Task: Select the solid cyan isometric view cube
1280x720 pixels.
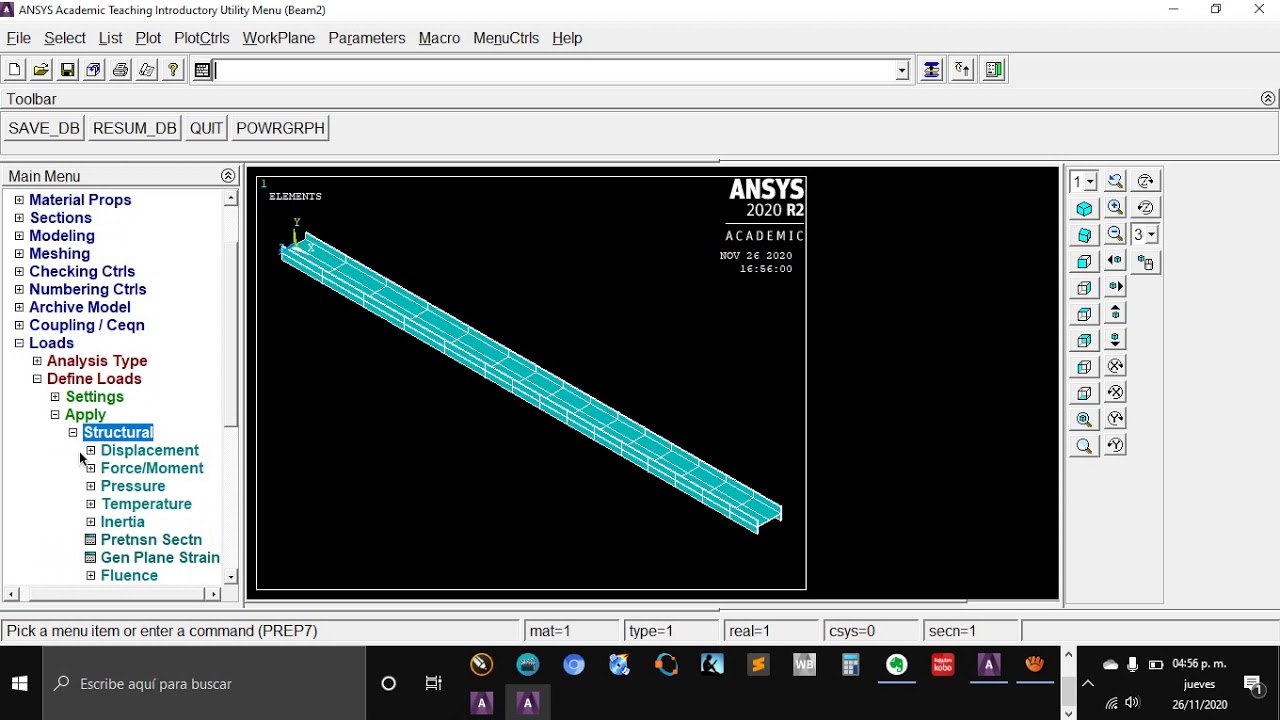Action: click(1084, 208)
